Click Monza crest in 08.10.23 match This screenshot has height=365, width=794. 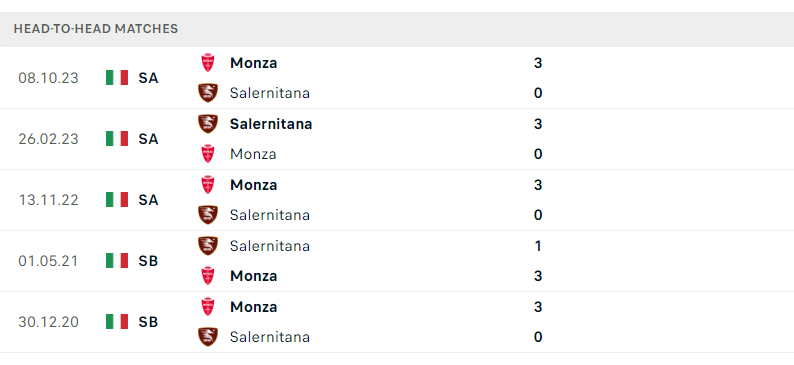coord(208,63)
